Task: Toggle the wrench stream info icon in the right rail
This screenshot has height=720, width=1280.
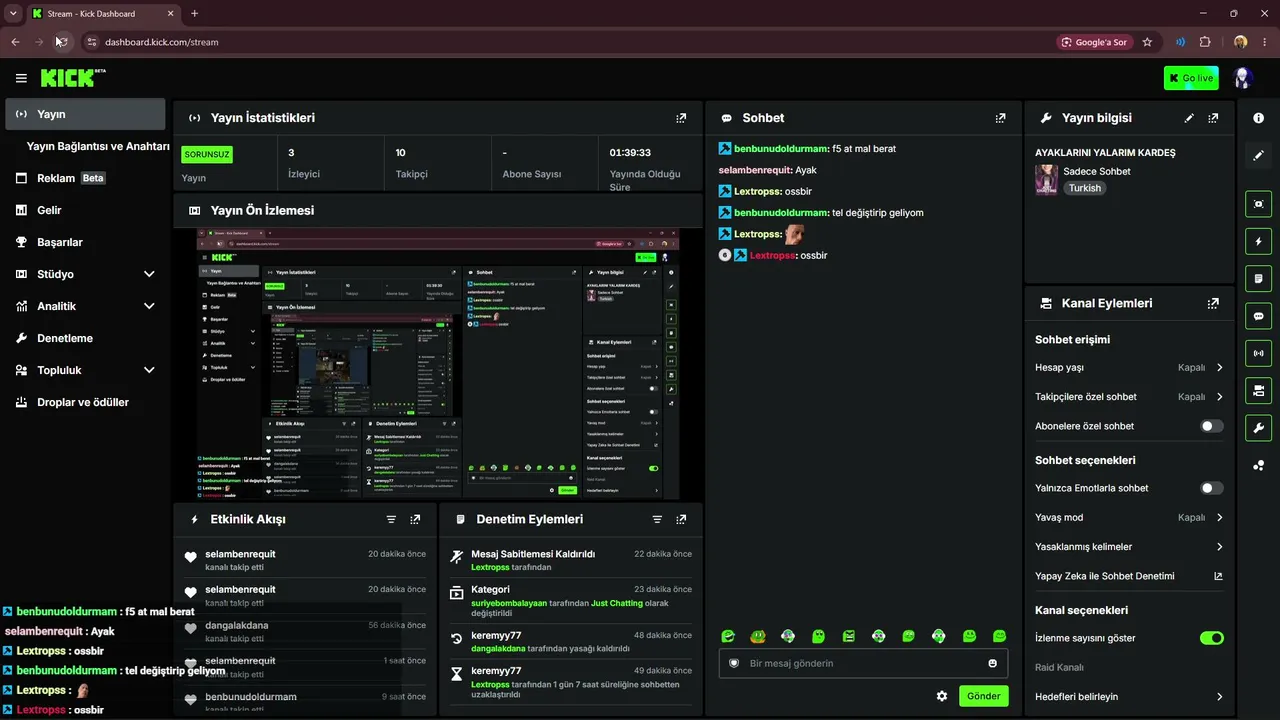Action: [1258, 428]
